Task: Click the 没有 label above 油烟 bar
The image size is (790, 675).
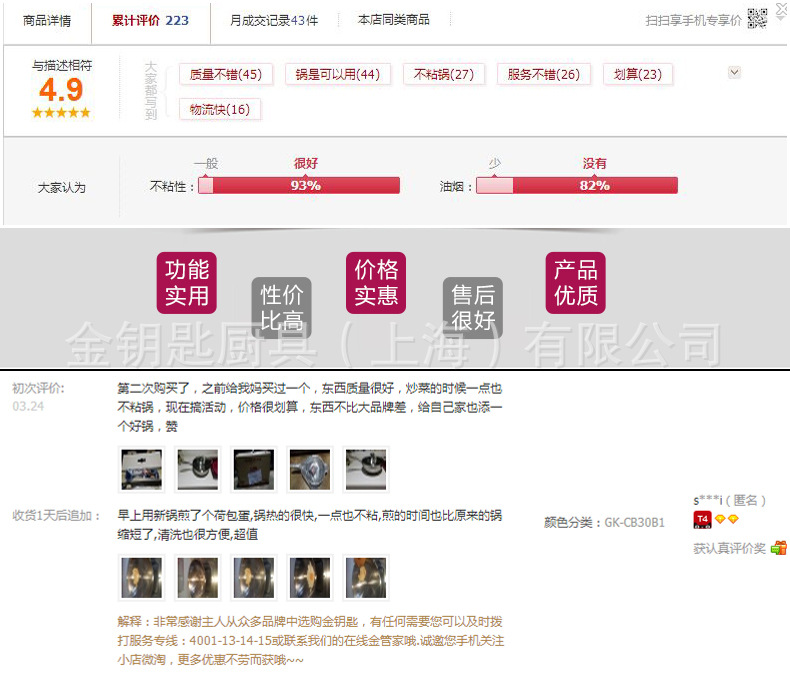Action: pos(595,163)
